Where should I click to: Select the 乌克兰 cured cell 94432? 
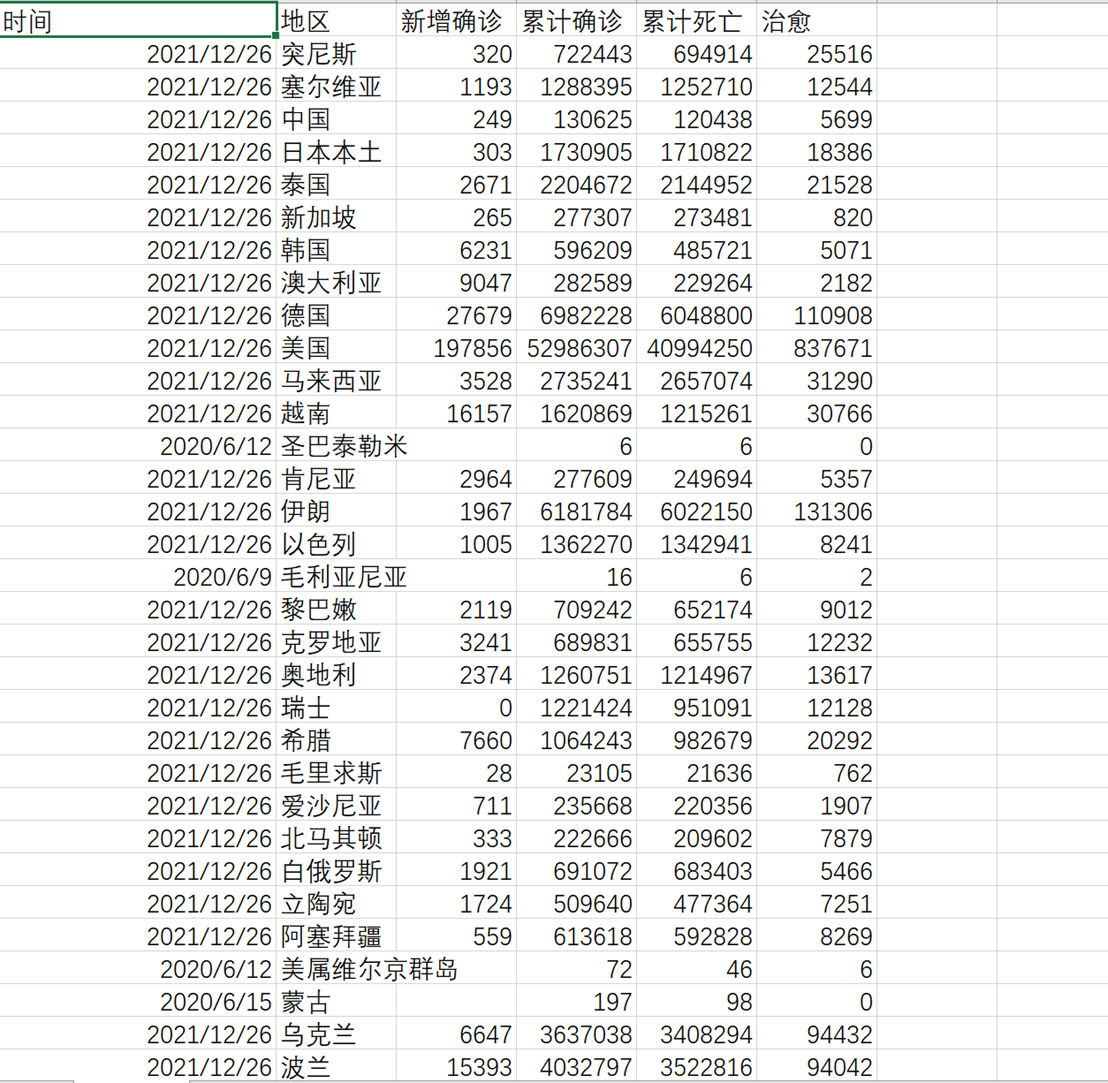pyautogui.click(x=816, y=1035)
